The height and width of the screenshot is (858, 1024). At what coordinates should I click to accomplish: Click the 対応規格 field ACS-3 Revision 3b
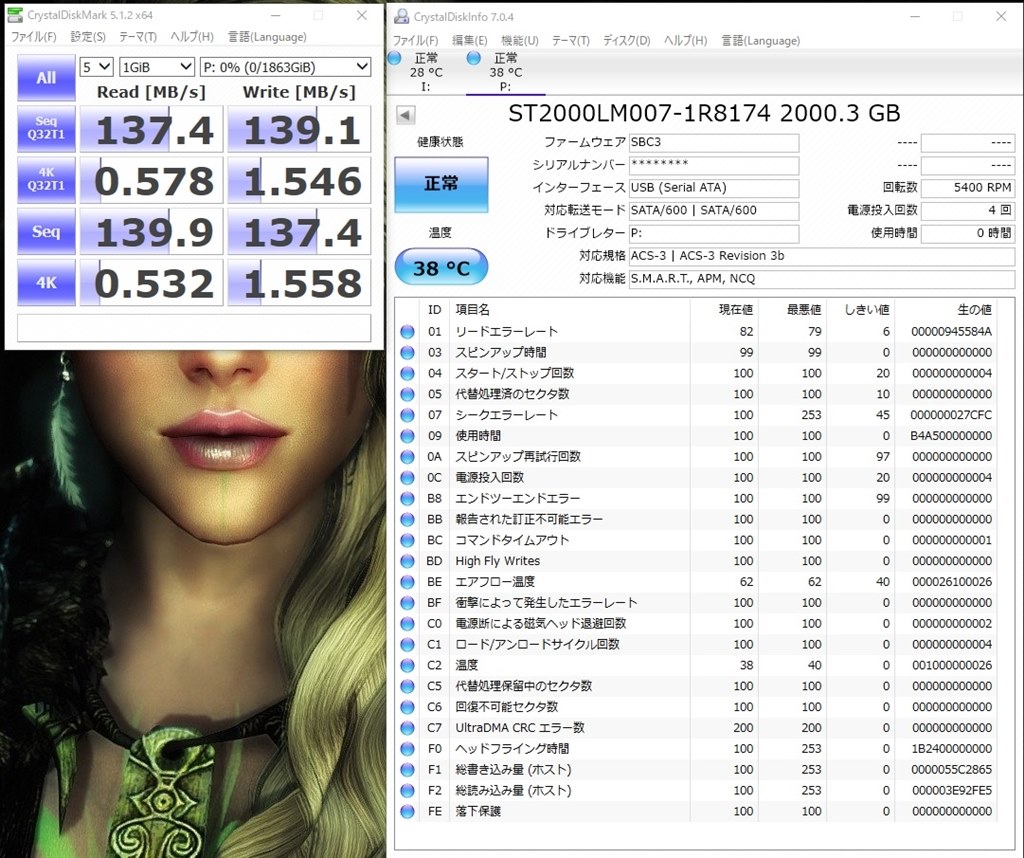[x=822, y=256]
